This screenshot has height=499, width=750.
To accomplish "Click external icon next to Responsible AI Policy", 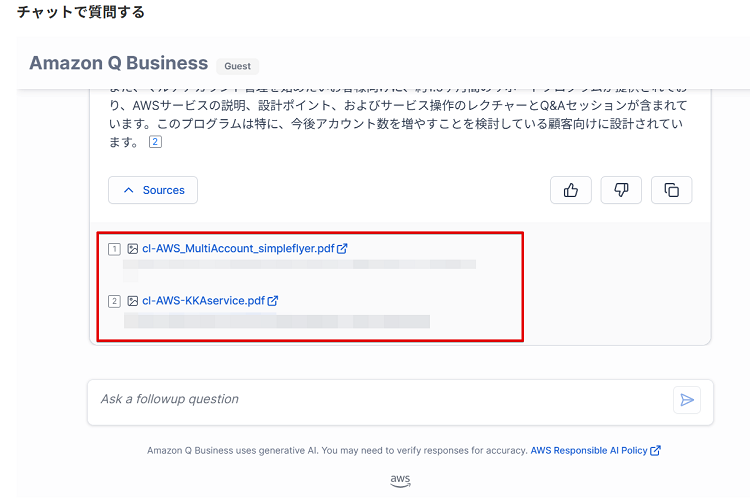I will 655,450.
